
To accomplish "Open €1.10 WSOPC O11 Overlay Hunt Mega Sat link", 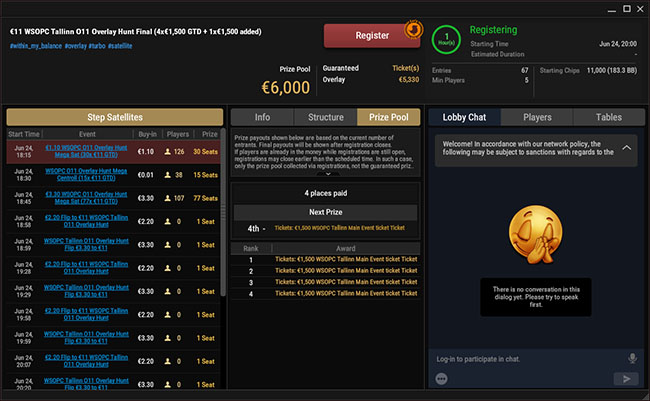I will (86, 151).
